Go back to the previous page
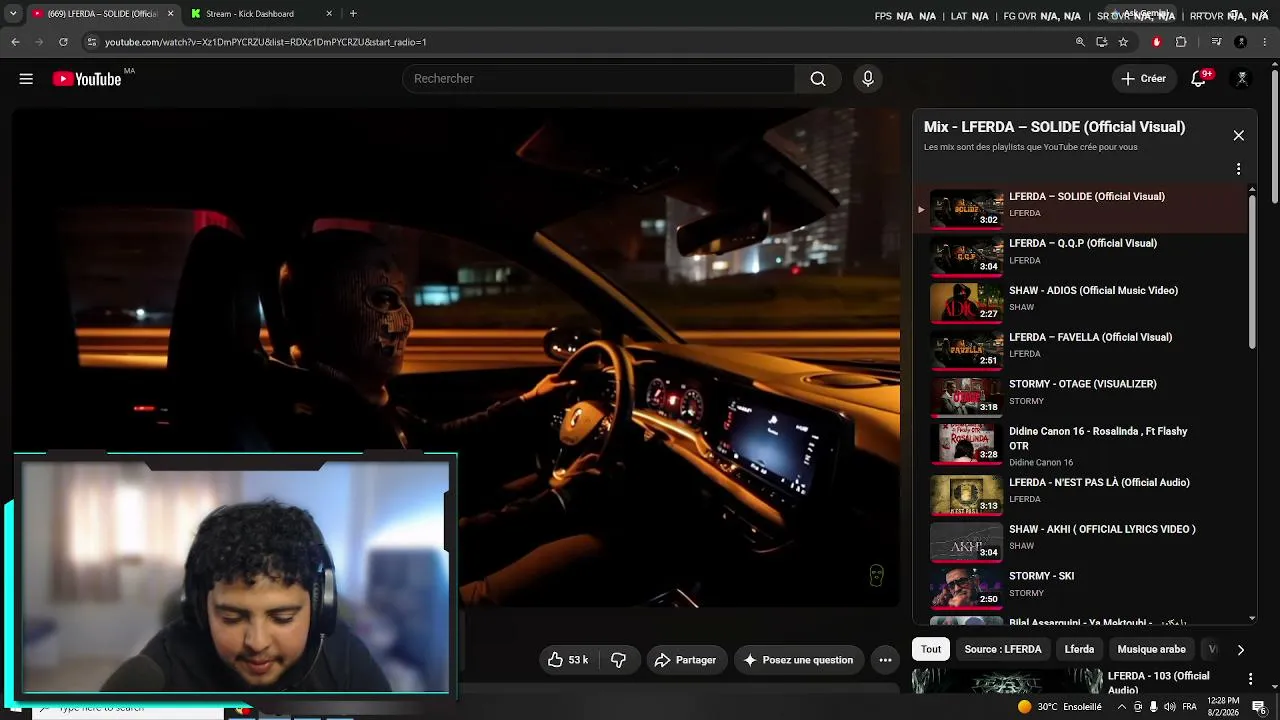Viewport: 1280px width, 720px height. pos(15,42)
